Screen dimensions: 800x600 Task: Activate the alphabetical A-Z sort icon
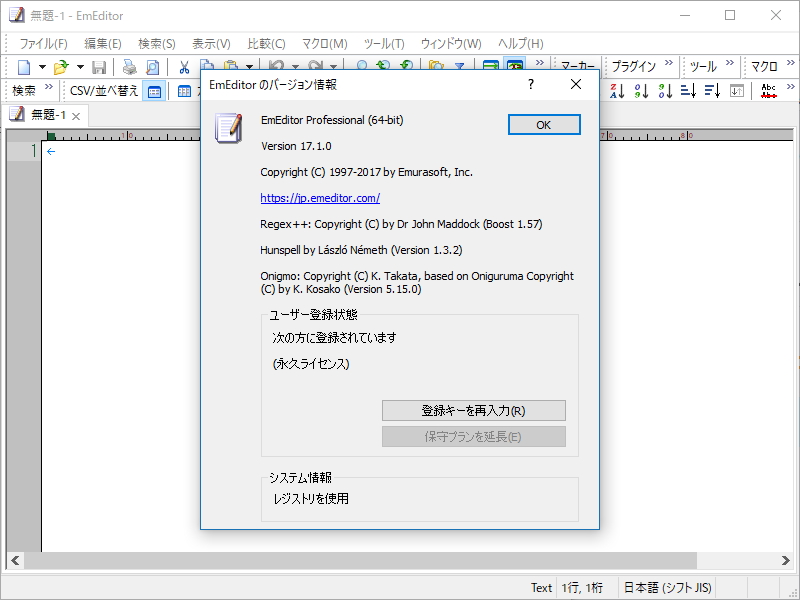click(618, 90)
